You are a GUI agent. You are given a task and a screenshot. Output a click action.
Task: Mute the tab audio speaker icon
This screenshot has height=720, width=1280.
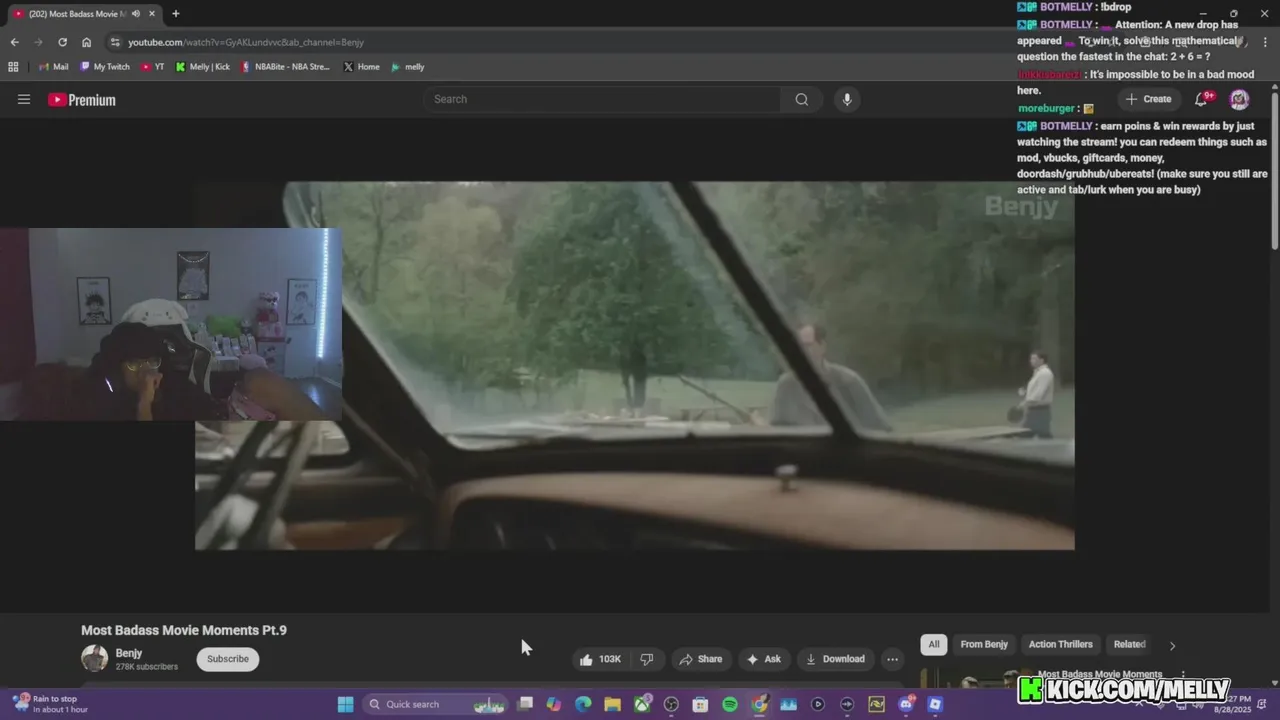pos(135,14)
